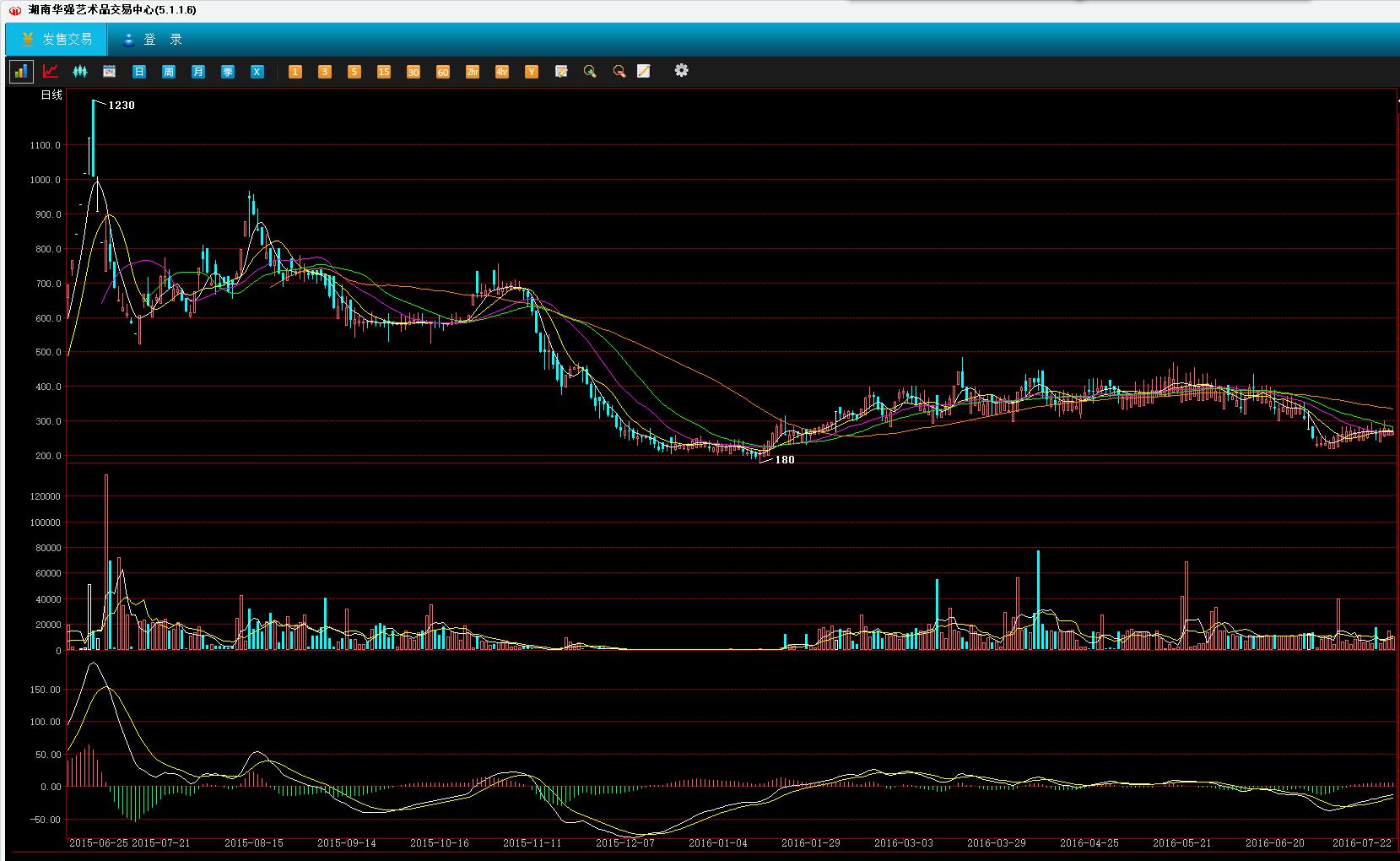The image size is (1400, 861).
Task: Open the 登录 login tab
Action: pyautogui.click(x=153, y=40)
